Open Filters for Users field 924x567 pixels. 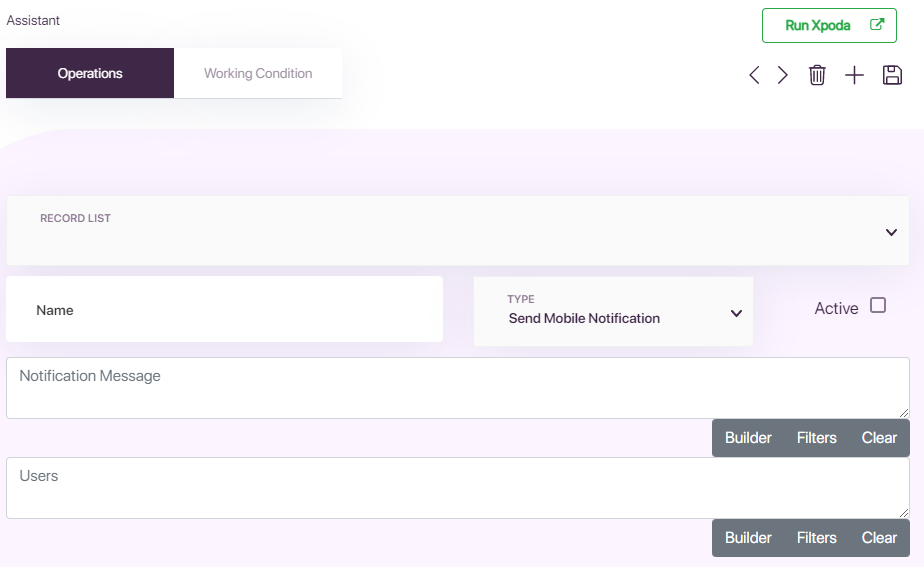coord(817,538)
